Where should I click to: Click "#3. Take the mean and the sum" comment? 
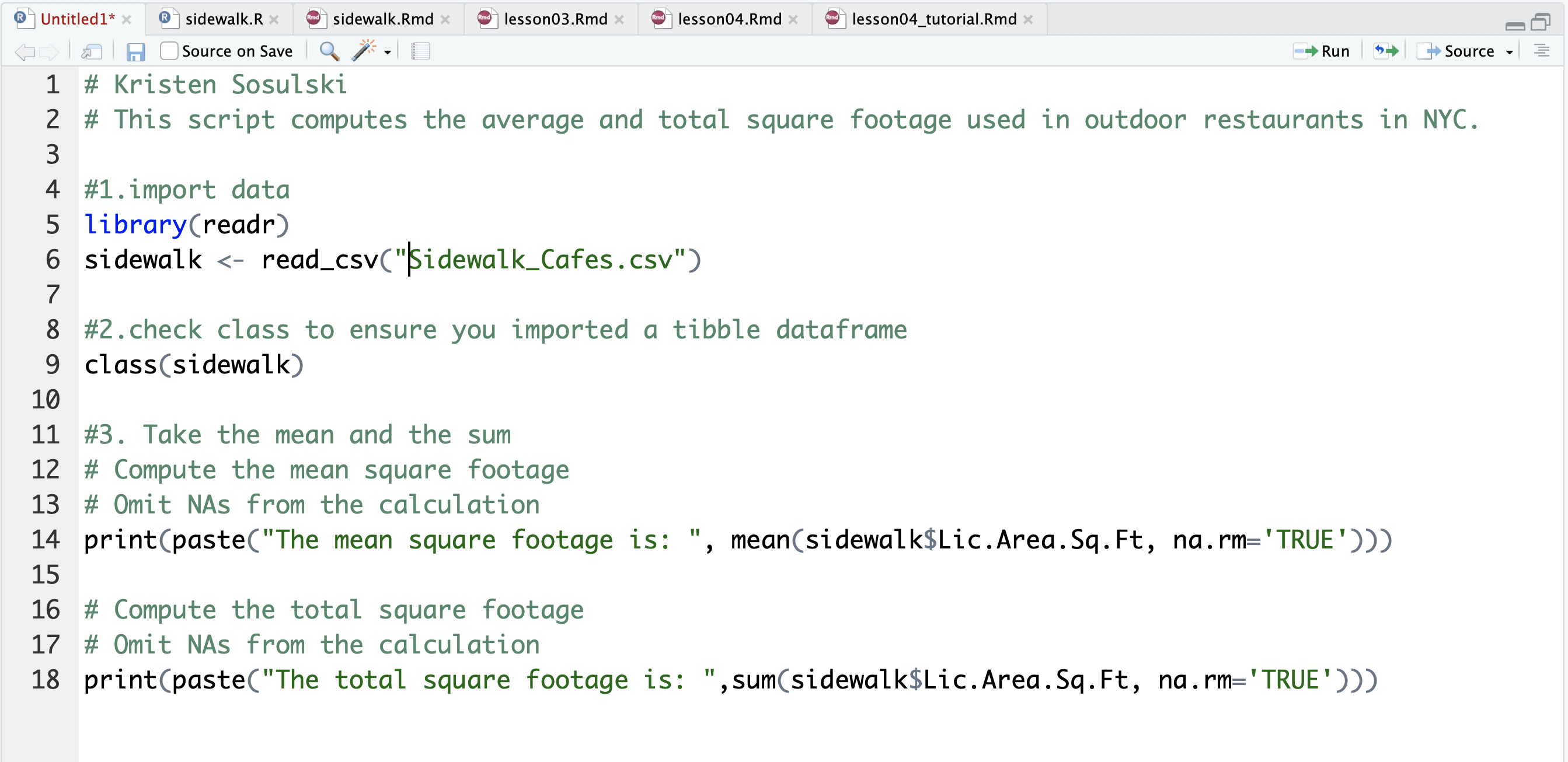pos(298,435)
